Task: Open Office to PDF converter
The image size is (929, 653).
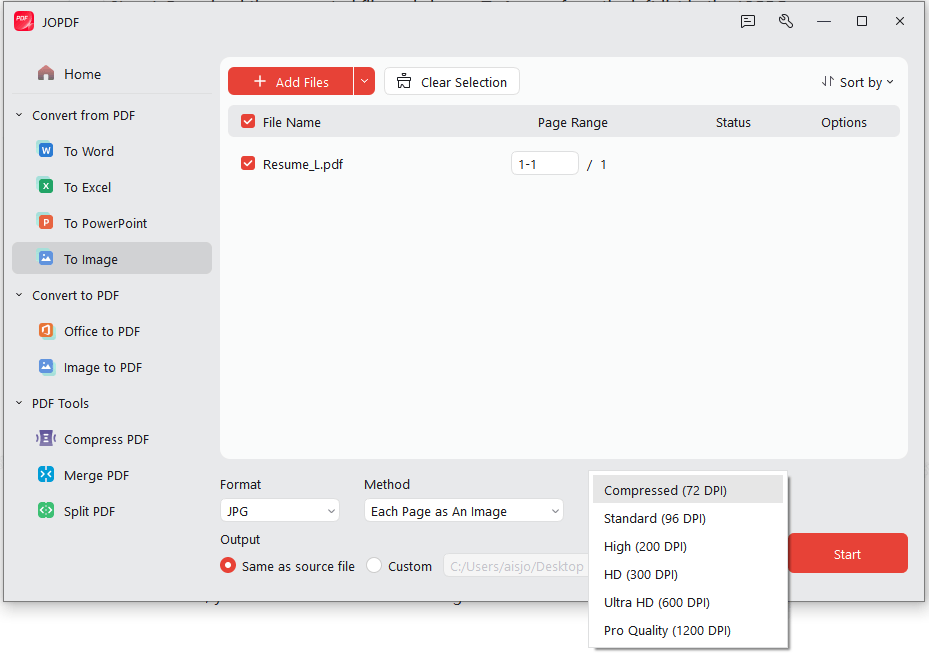Action: (112, 331)
